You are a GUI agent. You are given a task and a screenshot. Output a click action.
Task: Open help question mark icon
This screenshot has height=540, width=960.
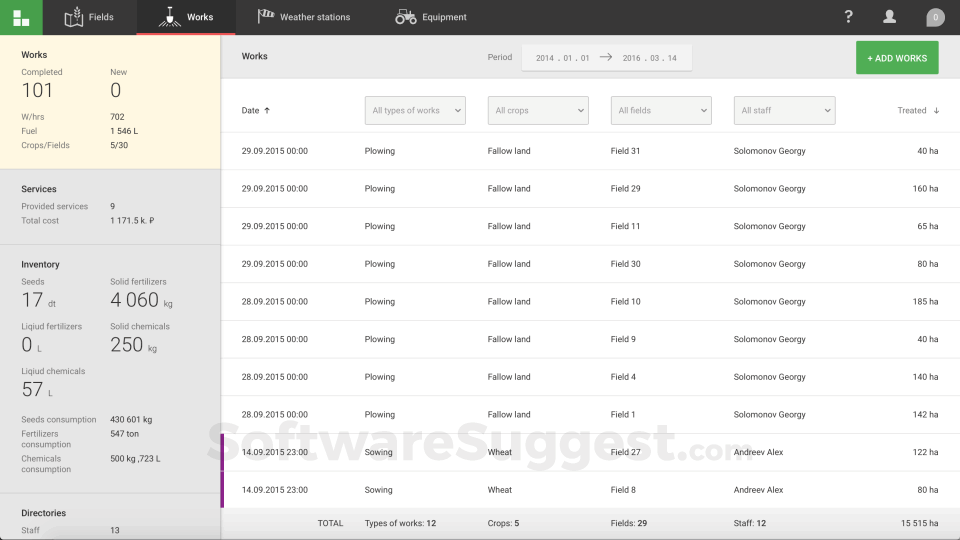(x=848, y=17)
